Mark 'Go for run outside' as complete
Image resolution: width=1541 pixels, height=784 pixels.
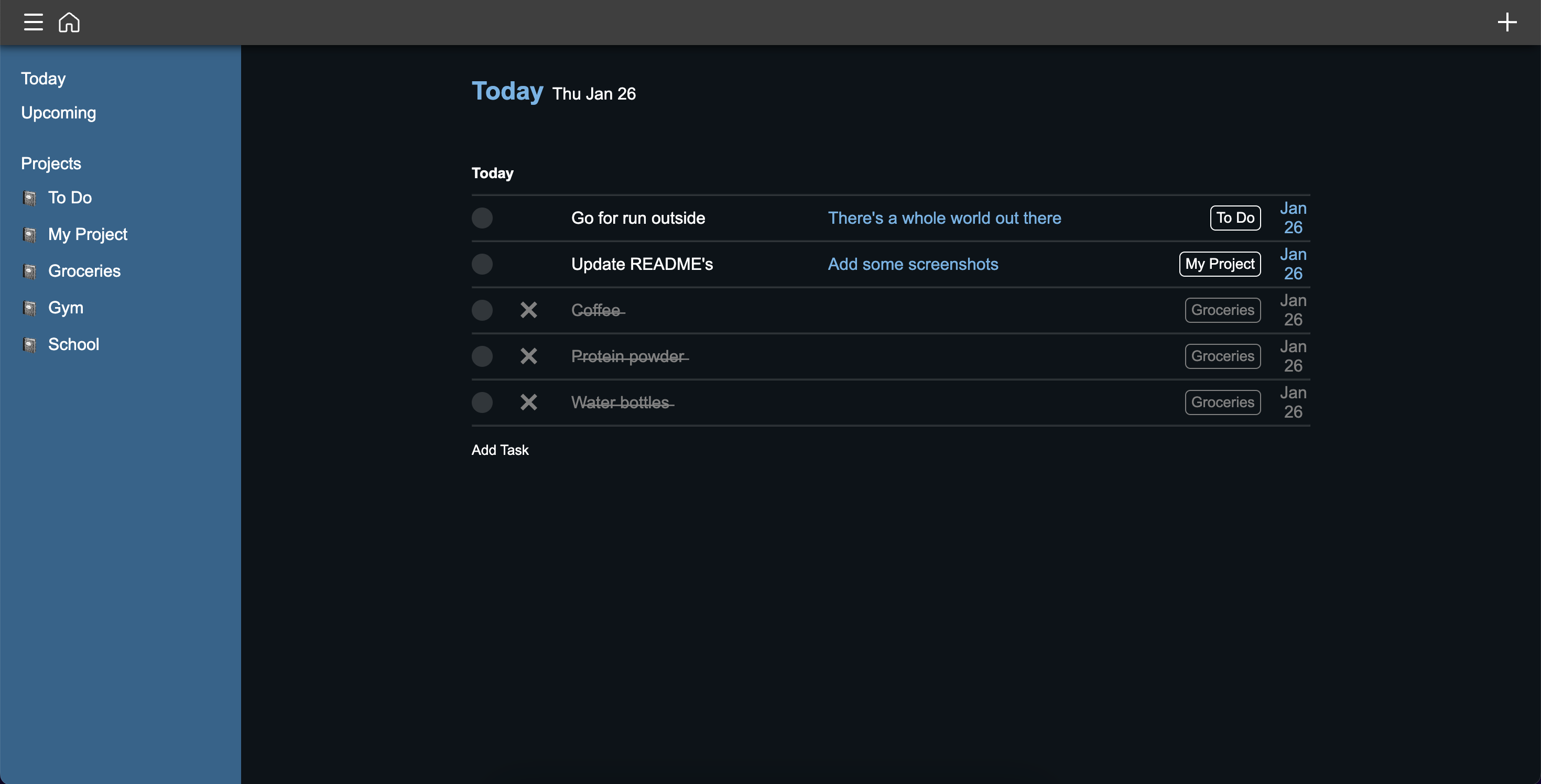click(482, 217)
